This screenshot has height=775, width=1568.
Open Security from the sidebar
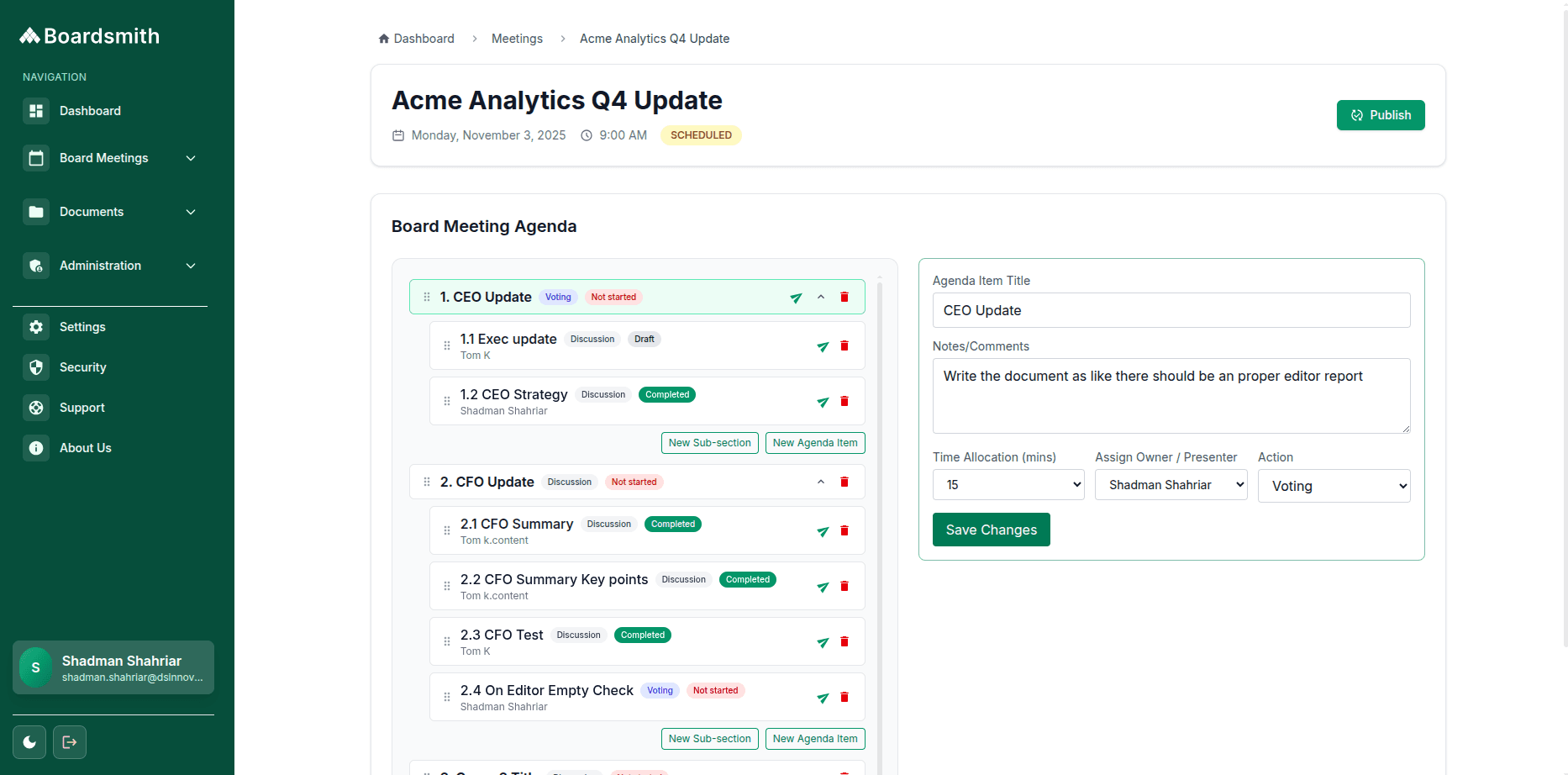(82, 367)
